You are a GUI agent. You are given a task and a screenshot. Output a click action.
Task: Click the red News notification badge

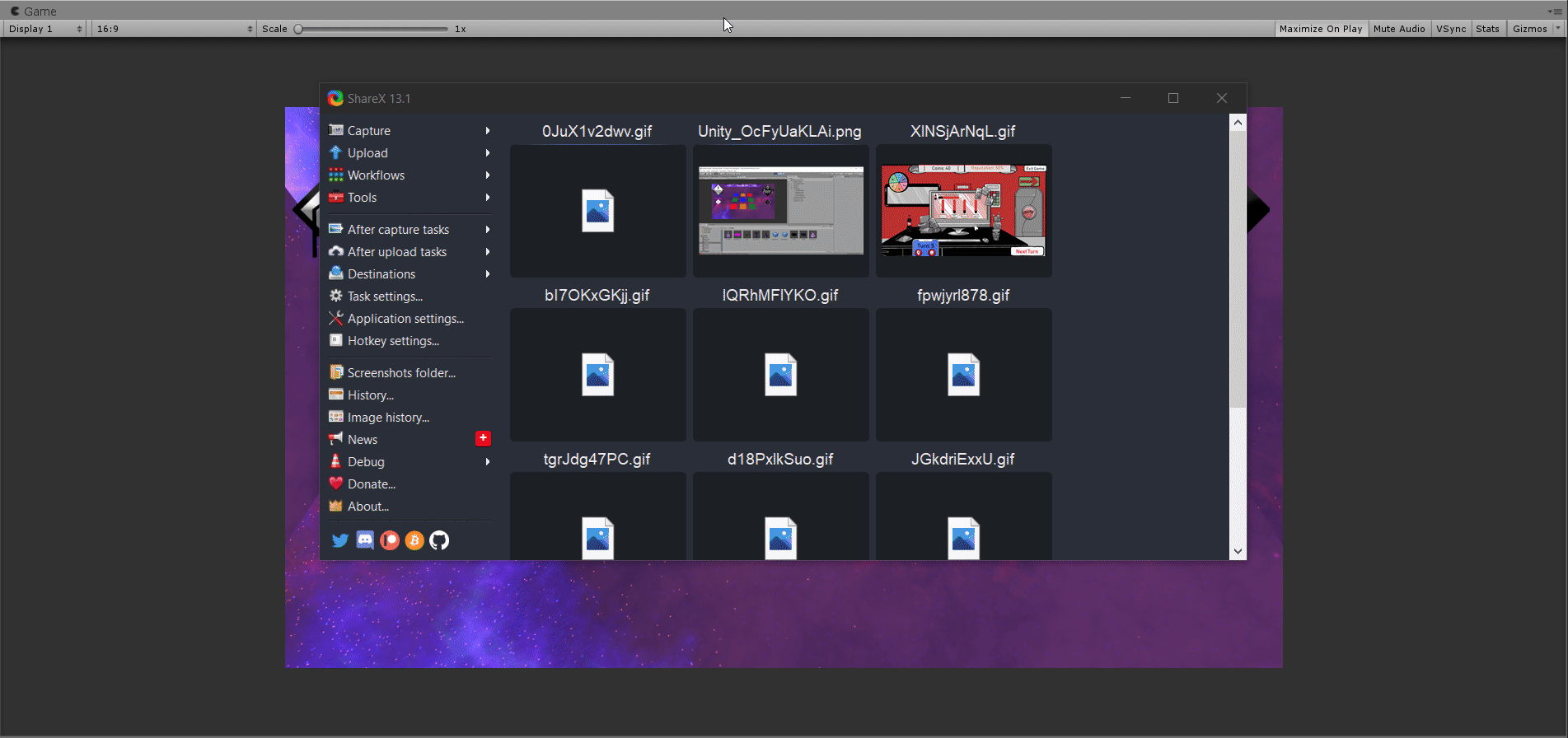(484, 438)
